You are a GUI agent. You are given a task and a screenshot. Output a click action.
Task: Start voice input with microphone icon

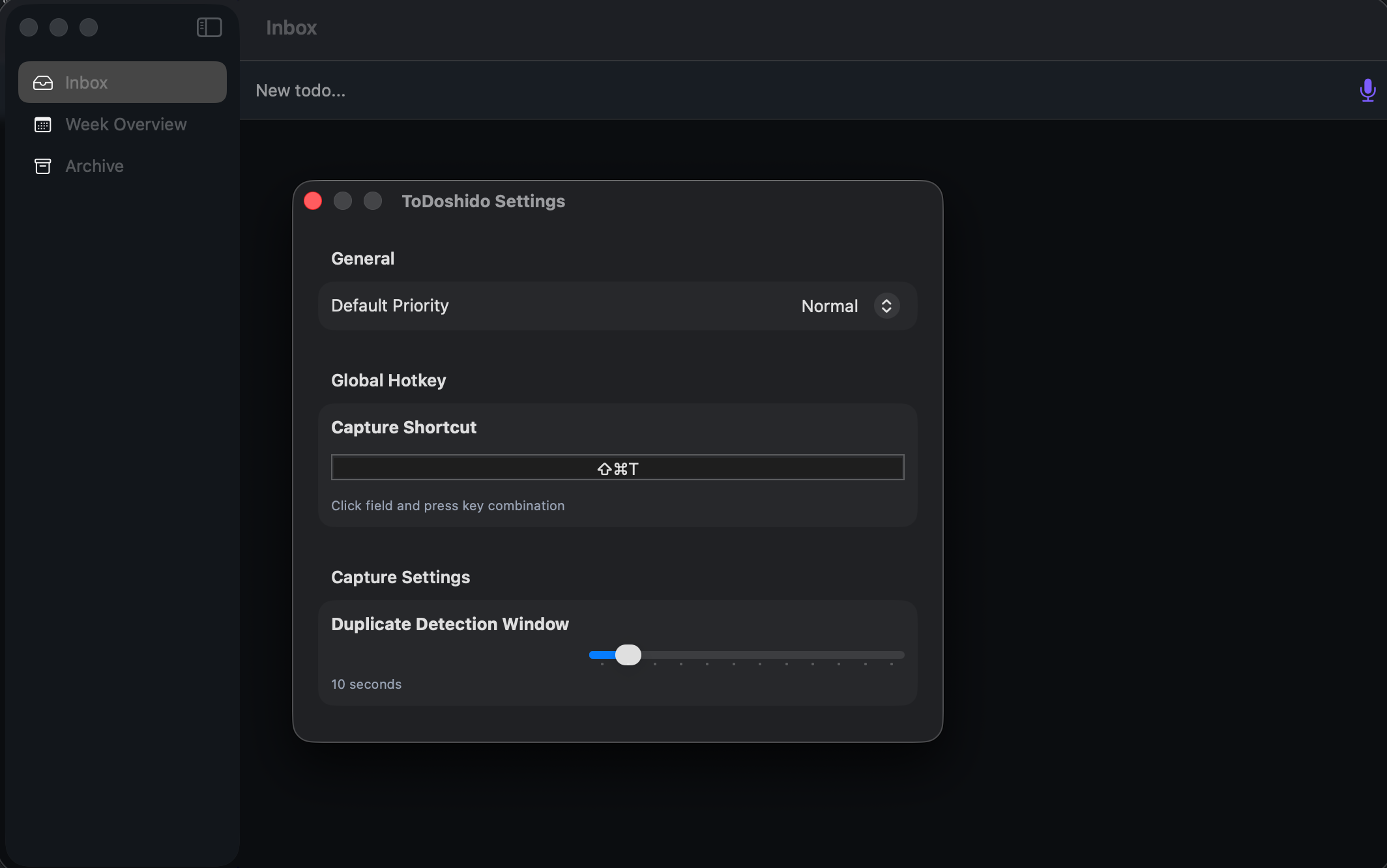click(1367, 90)
